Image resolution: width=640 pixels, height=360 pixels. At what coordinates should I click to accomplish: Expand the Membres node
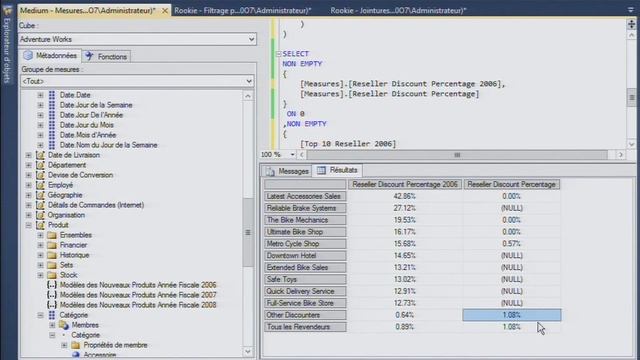point(52,325)
